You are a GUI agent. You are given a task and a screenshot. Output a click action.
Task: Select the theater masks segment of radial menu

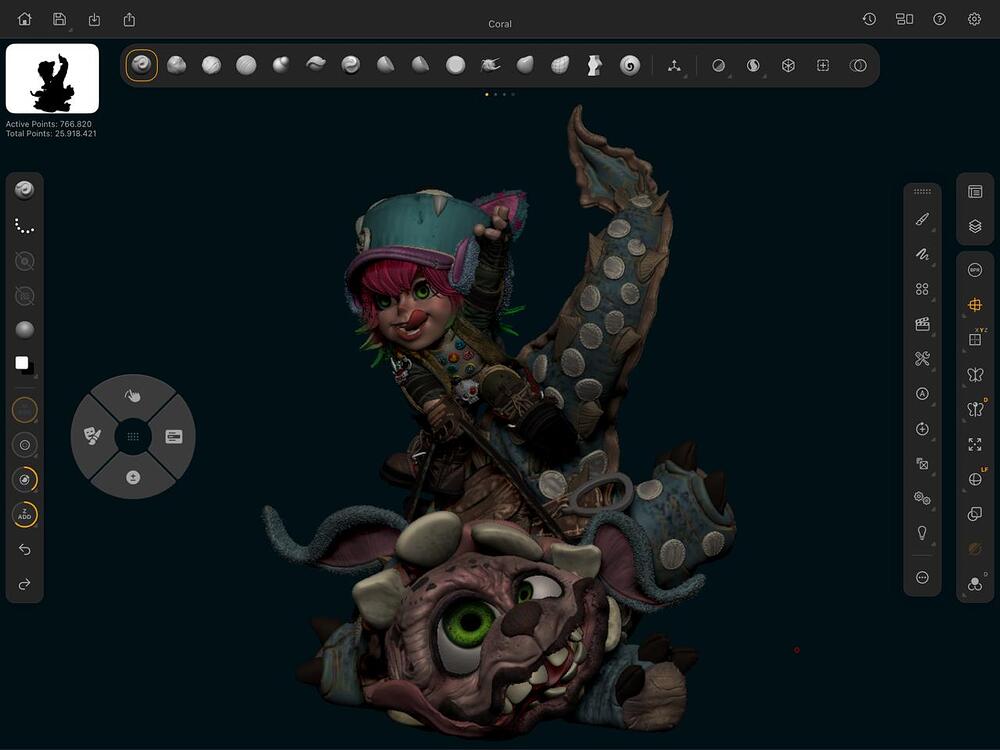92,436
